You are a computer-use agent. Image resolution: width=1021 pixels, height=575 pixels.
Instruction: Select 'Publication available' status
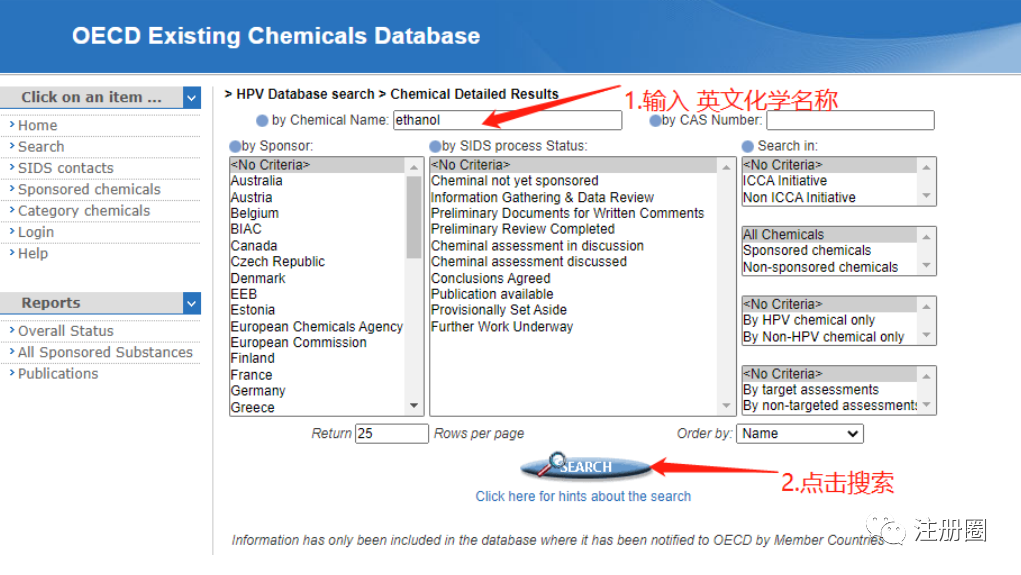(492, 294)
